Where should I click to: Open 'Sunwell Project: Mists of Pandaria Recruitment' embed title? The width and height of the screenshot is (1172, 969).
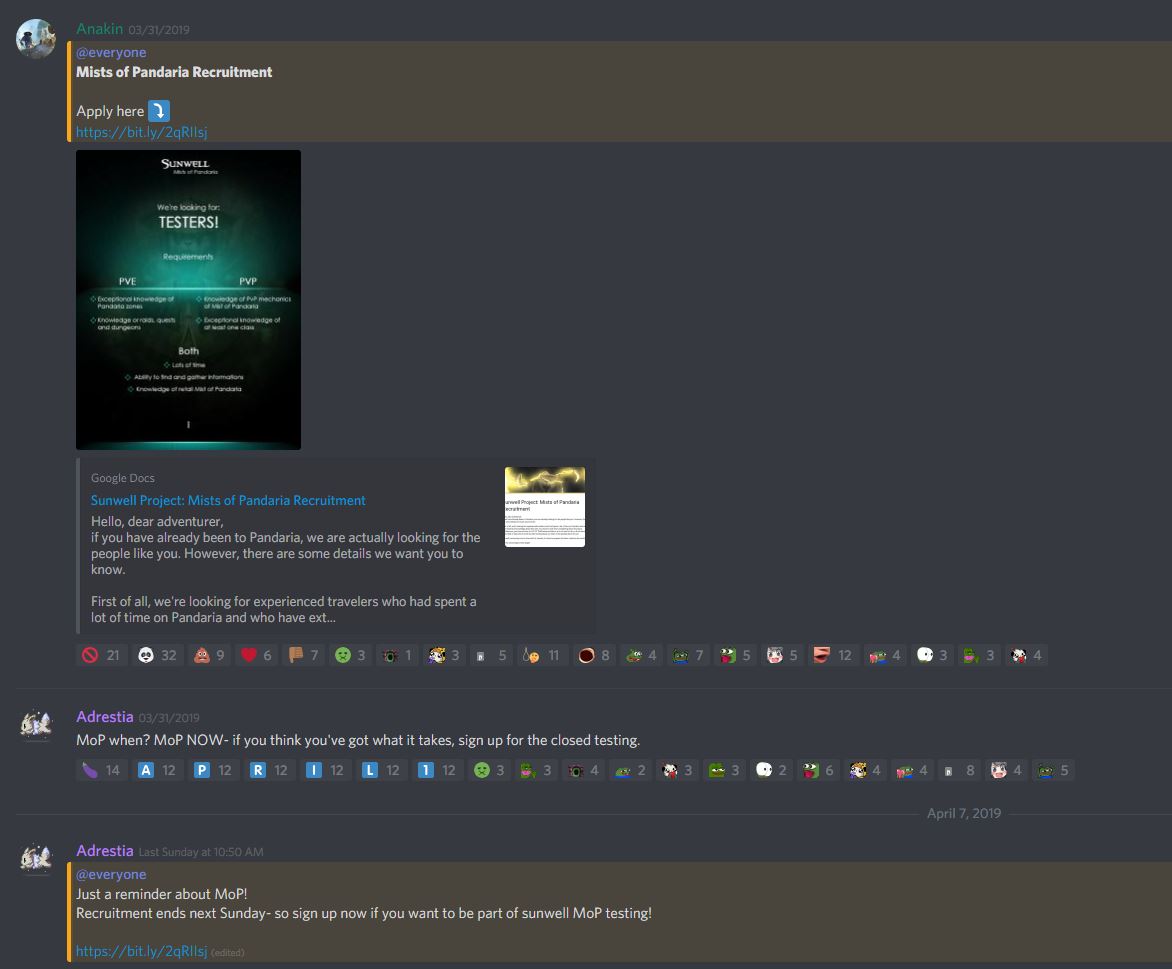[228, 500]
